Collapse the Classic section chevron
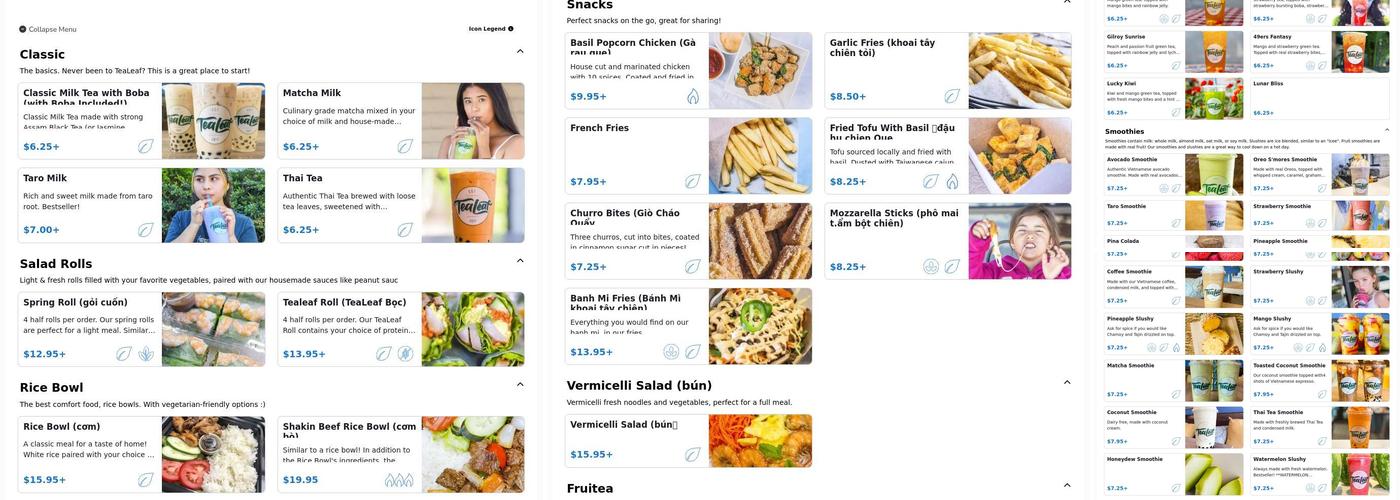 pos(520,51)
